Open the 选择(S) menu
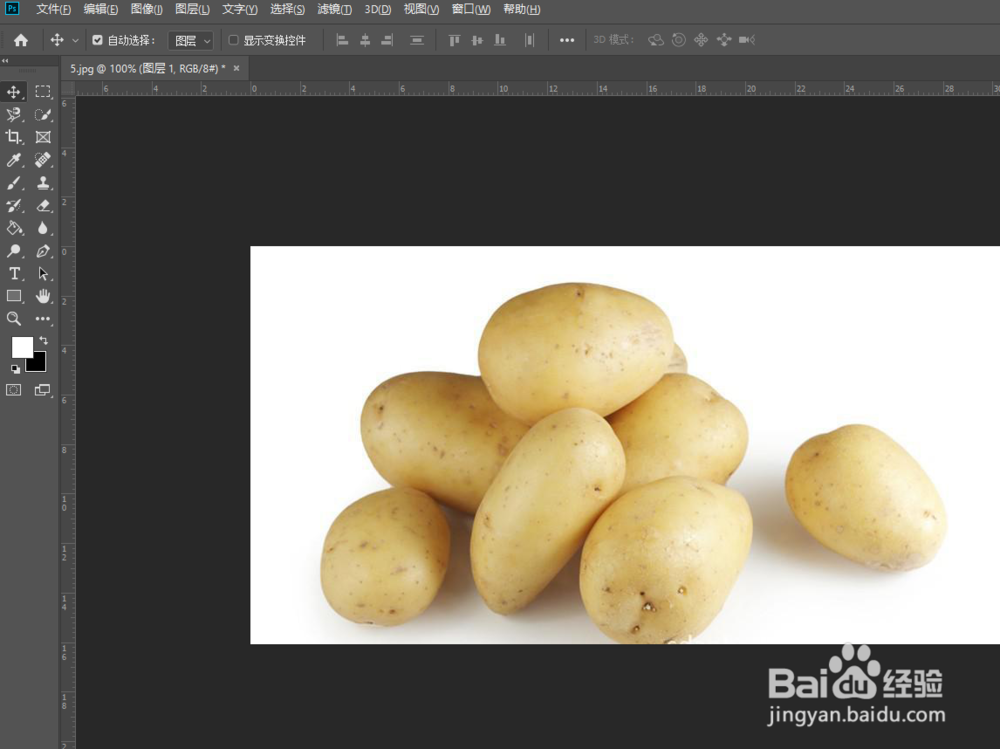The width and height of the screenshot is (1000, 749). [288, 10]
